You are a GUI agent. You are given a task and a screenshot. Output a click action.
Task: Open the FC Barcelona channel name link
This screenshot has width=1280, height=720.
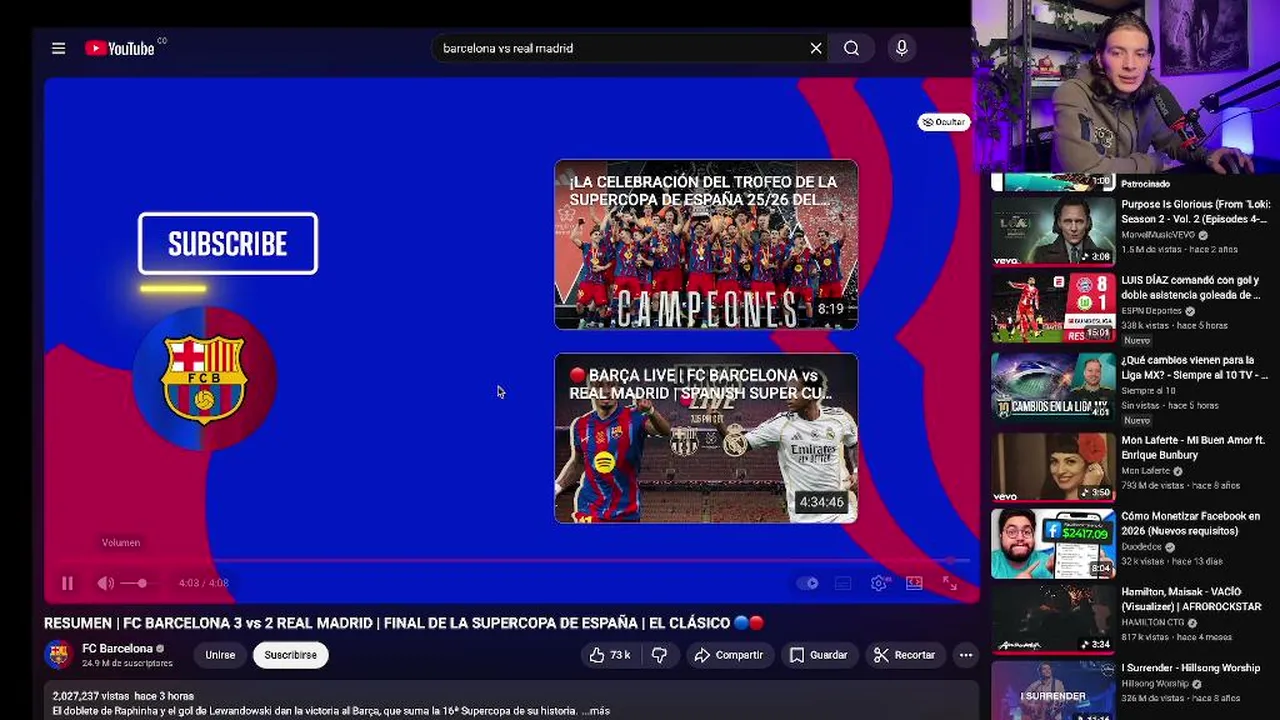tap(117, 649)
